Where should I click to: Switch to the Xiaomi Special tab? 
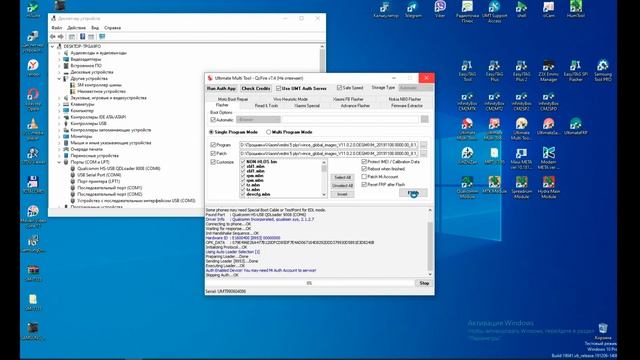(x=307, y=106)
